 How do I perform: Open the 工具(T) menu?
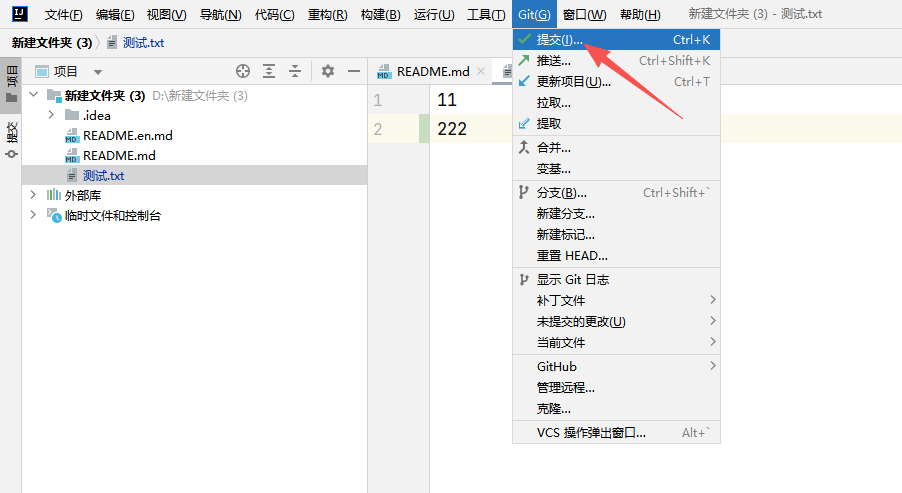486,14
